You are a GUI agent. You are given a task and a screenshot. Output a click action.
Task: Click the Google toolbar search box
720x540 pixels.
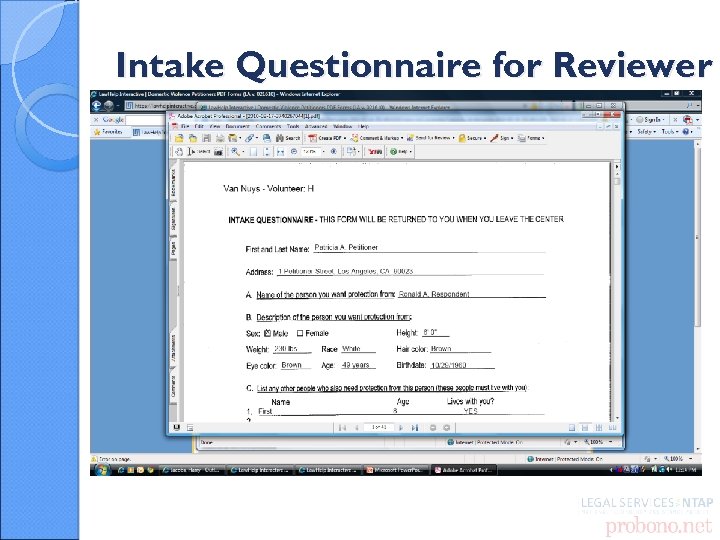pos(146,119)
